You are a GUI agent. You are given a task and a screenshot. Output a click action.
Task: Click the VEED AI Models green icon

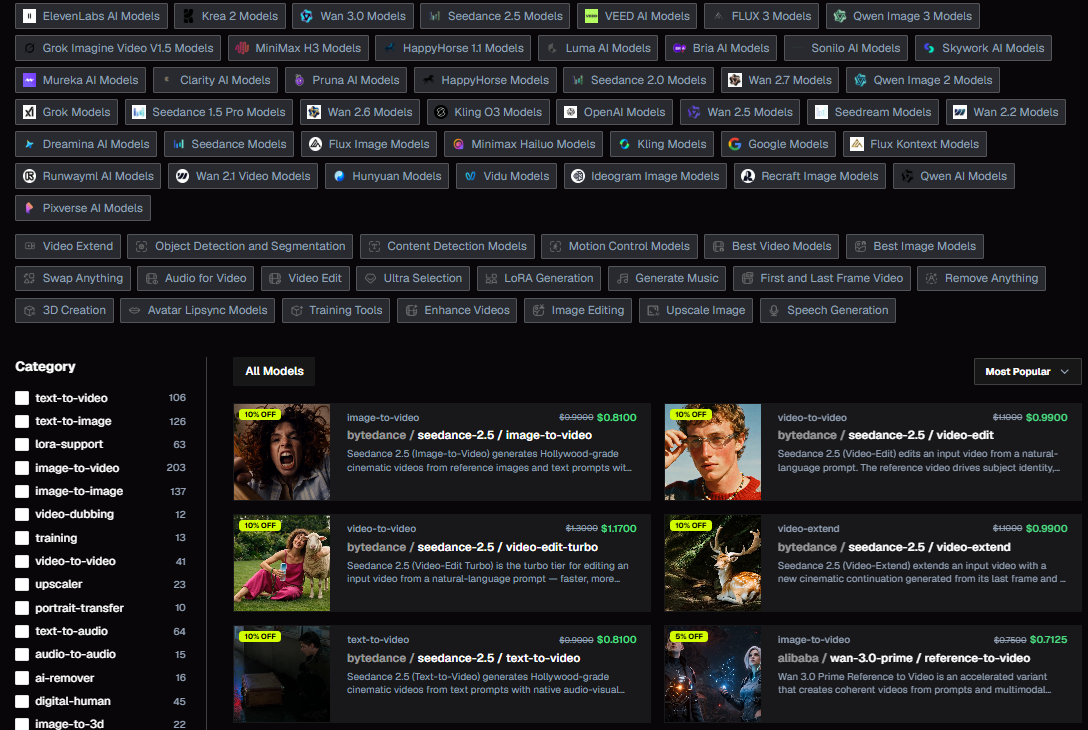pyautogui.click(x=591, y=16)
